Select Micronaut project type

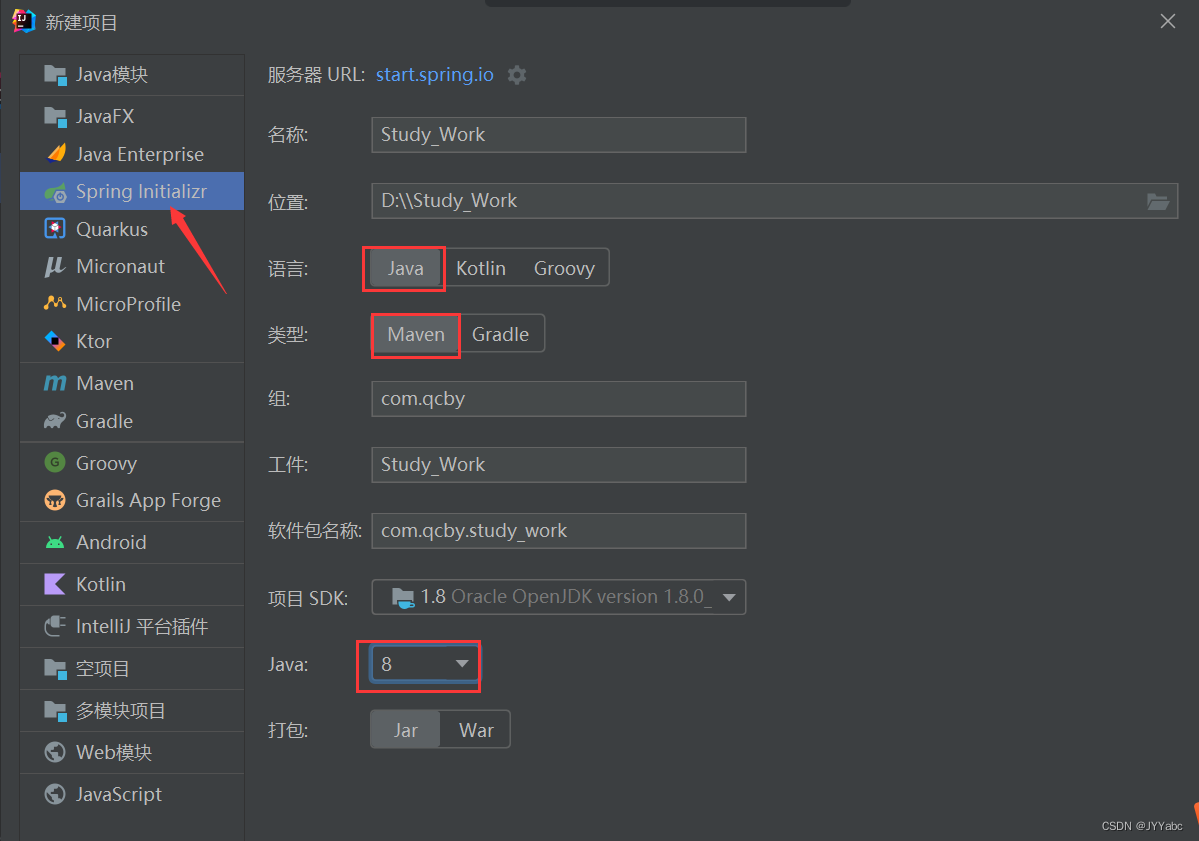[132, 266]
